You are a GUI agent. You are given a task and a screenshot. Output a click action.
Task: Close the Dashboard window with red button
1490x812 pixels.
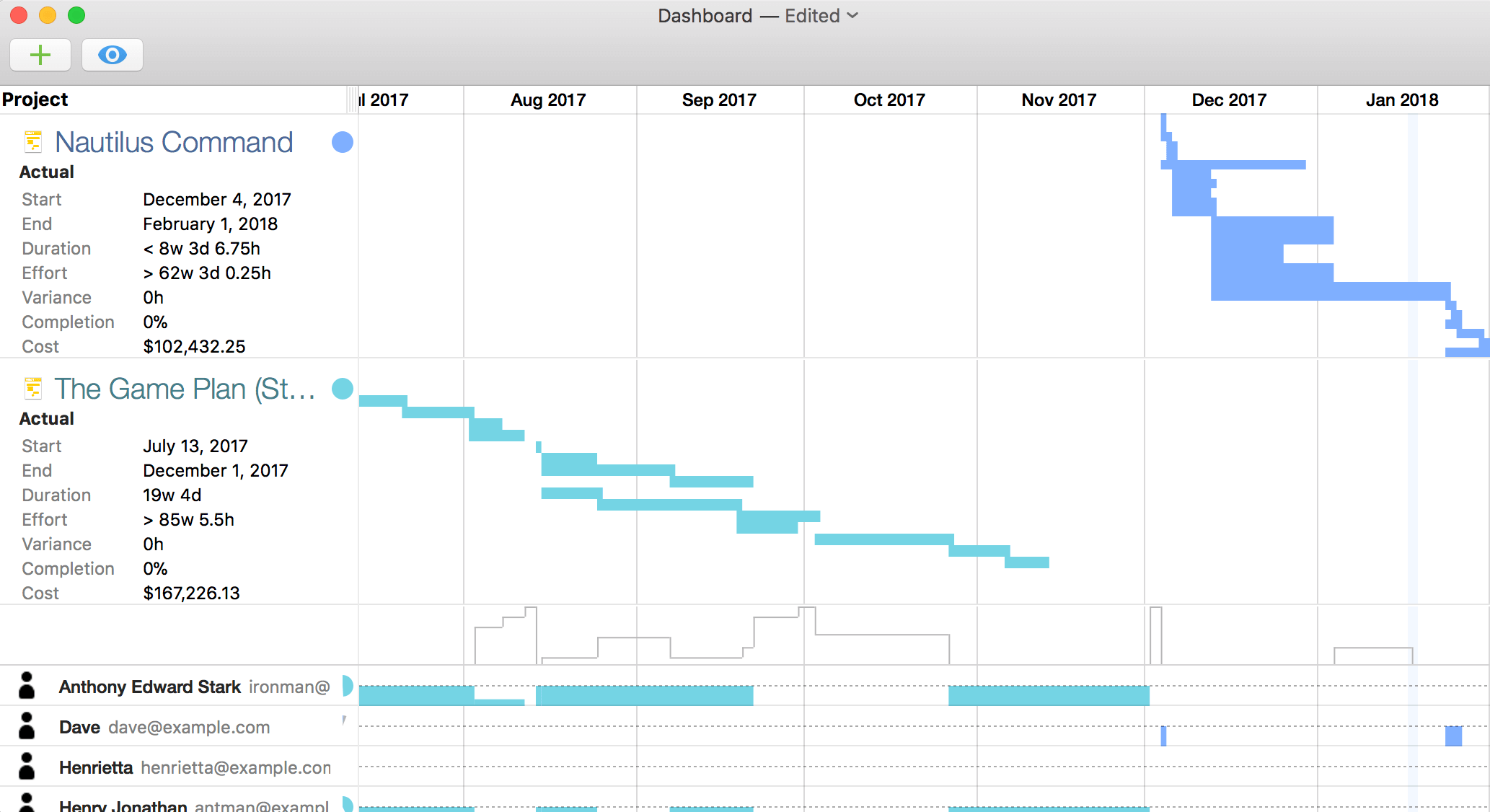(19, 15)
